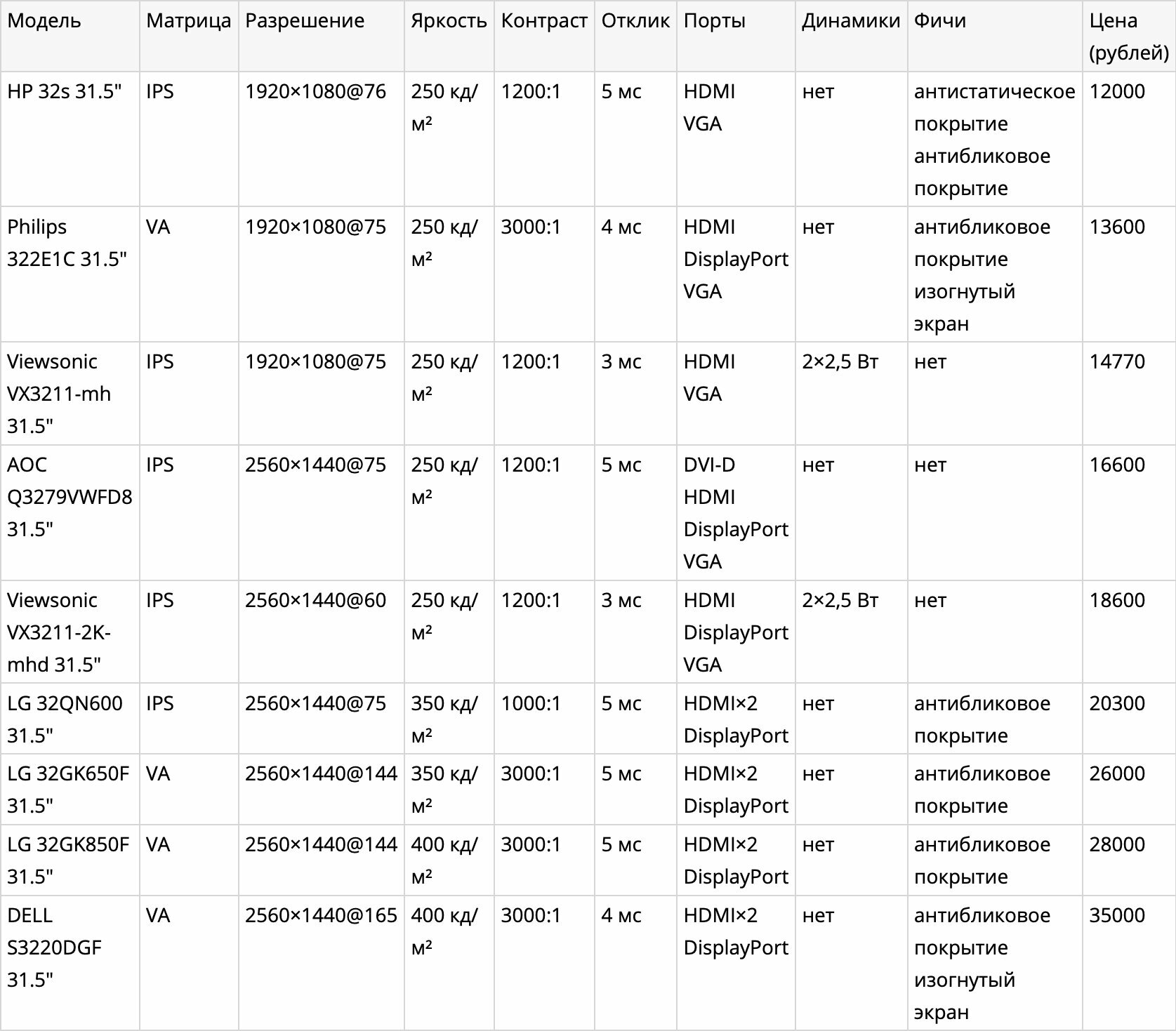Viewport: 1176px width, 1031px height.
Task: Click the 'Фичи' column header
Action: [995, 36]
